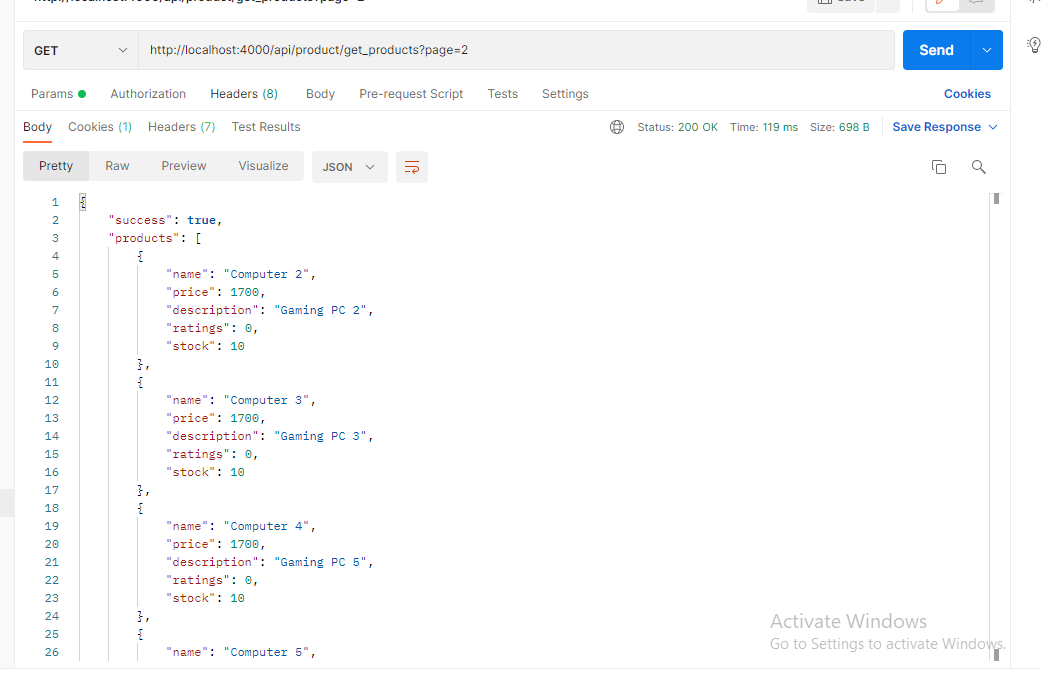Image resolution: width=1041 pixels, height=673 pixels.
Task: Click the "products" key on line 3
Action: (144, 238)
